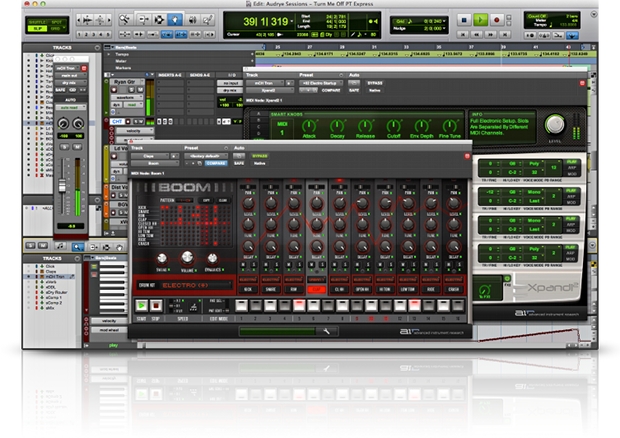Click the wrench settings icon below Boom
This screenshot has width=620, height=438.
[326, 331]
